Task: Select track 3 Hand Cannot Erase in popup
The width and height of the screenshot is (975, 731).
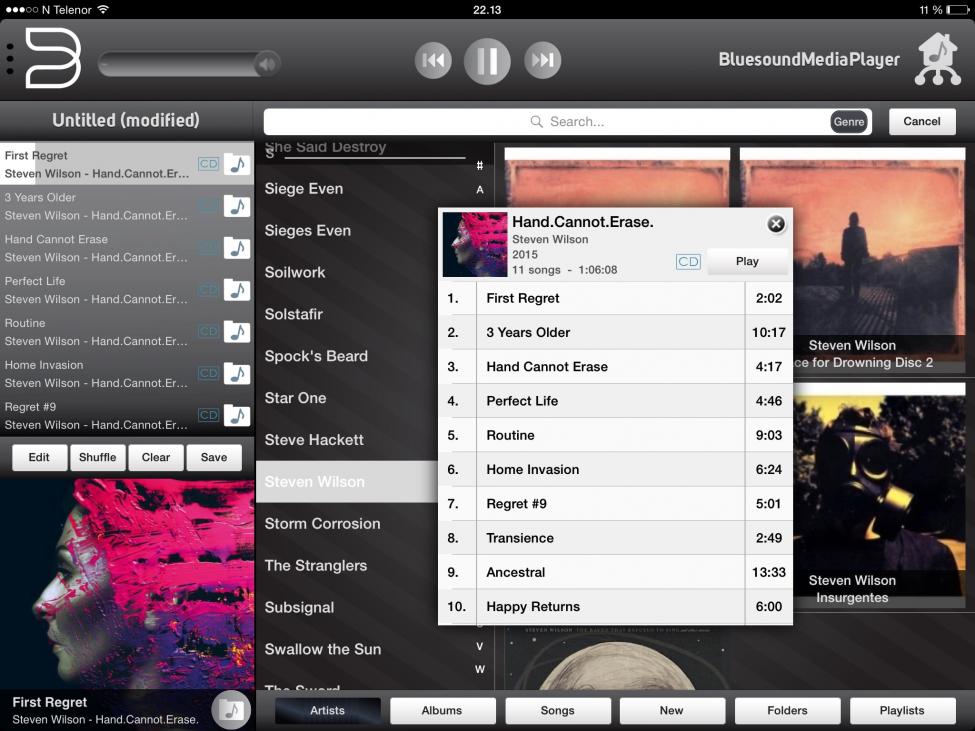Action: 616,367
